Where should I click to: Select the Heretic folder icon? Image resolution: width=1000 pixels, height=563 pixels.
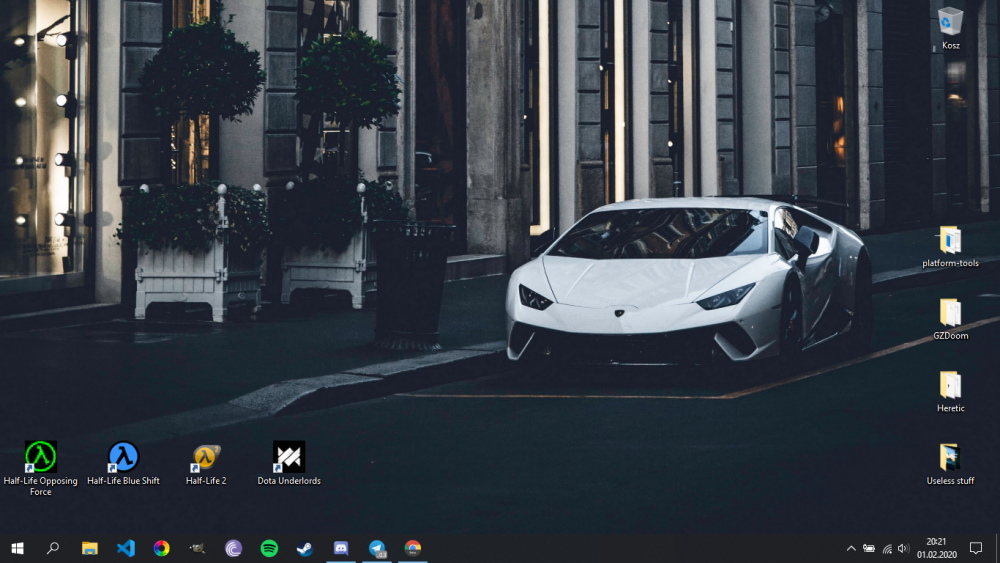pyautogui.click(x=950, y=385)
